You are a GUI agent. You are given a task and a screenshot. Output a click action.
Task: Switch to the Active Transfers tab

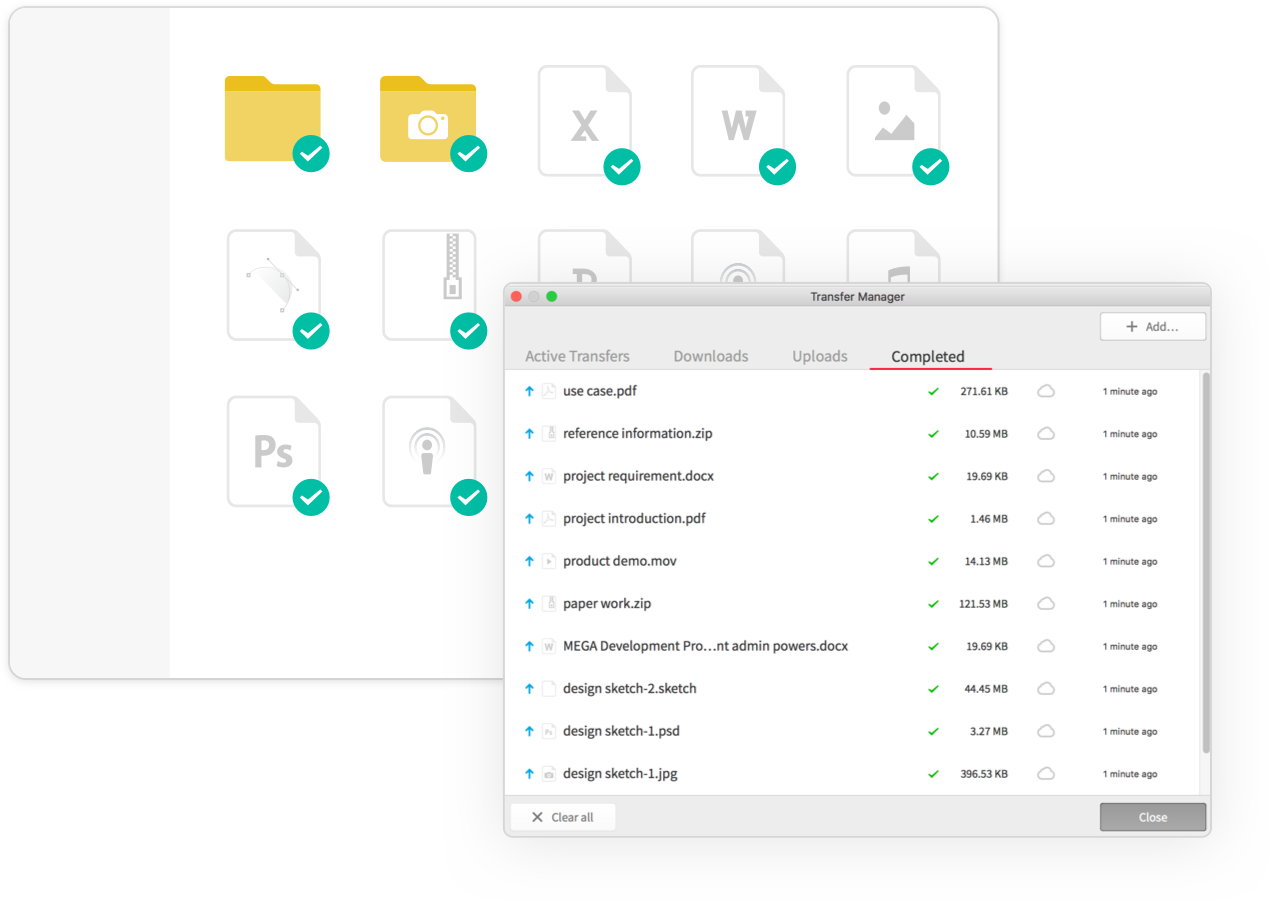tap(577, 356)
